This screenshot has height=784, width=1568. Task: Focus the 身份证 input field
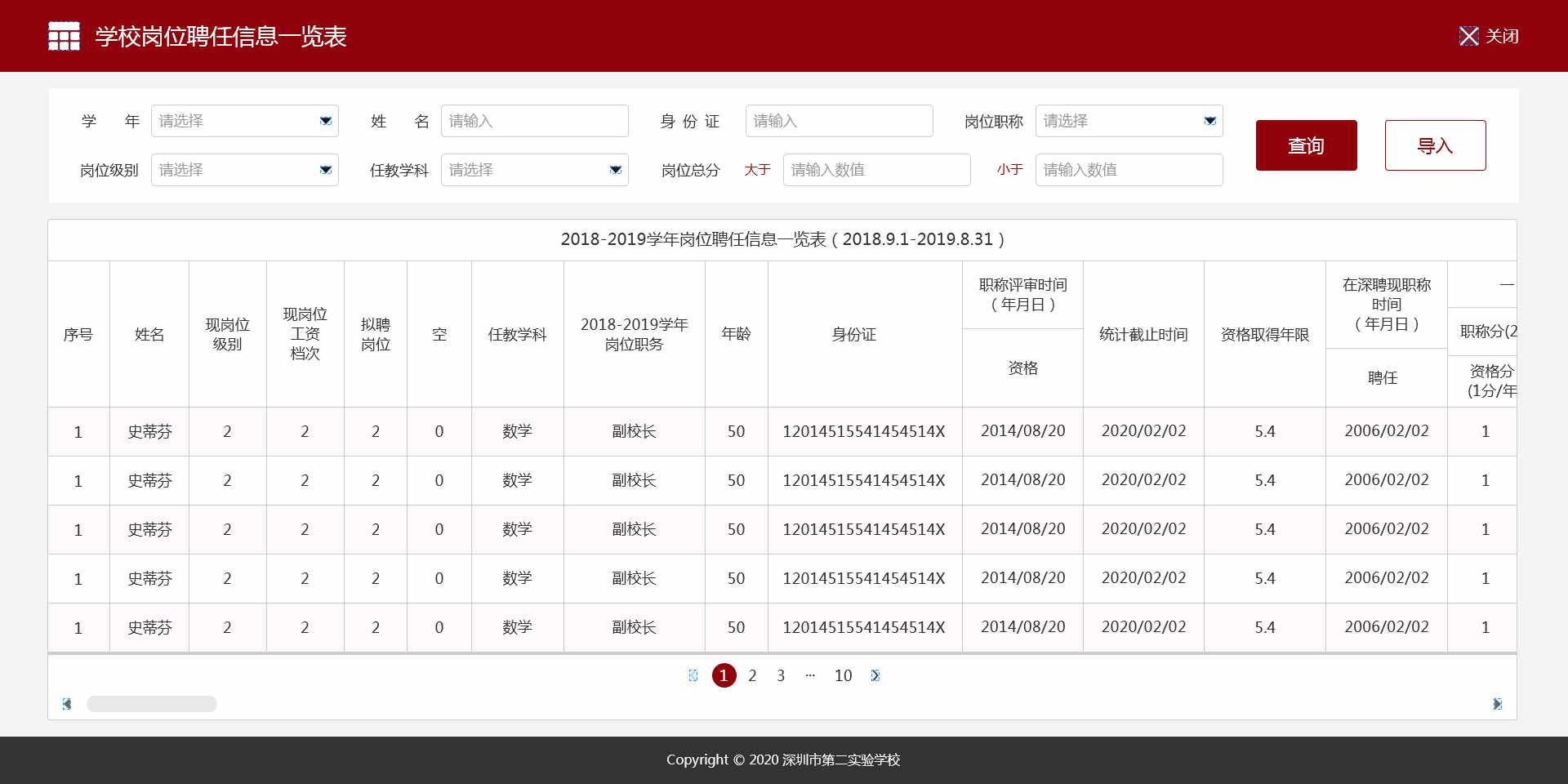coord(839,121)
